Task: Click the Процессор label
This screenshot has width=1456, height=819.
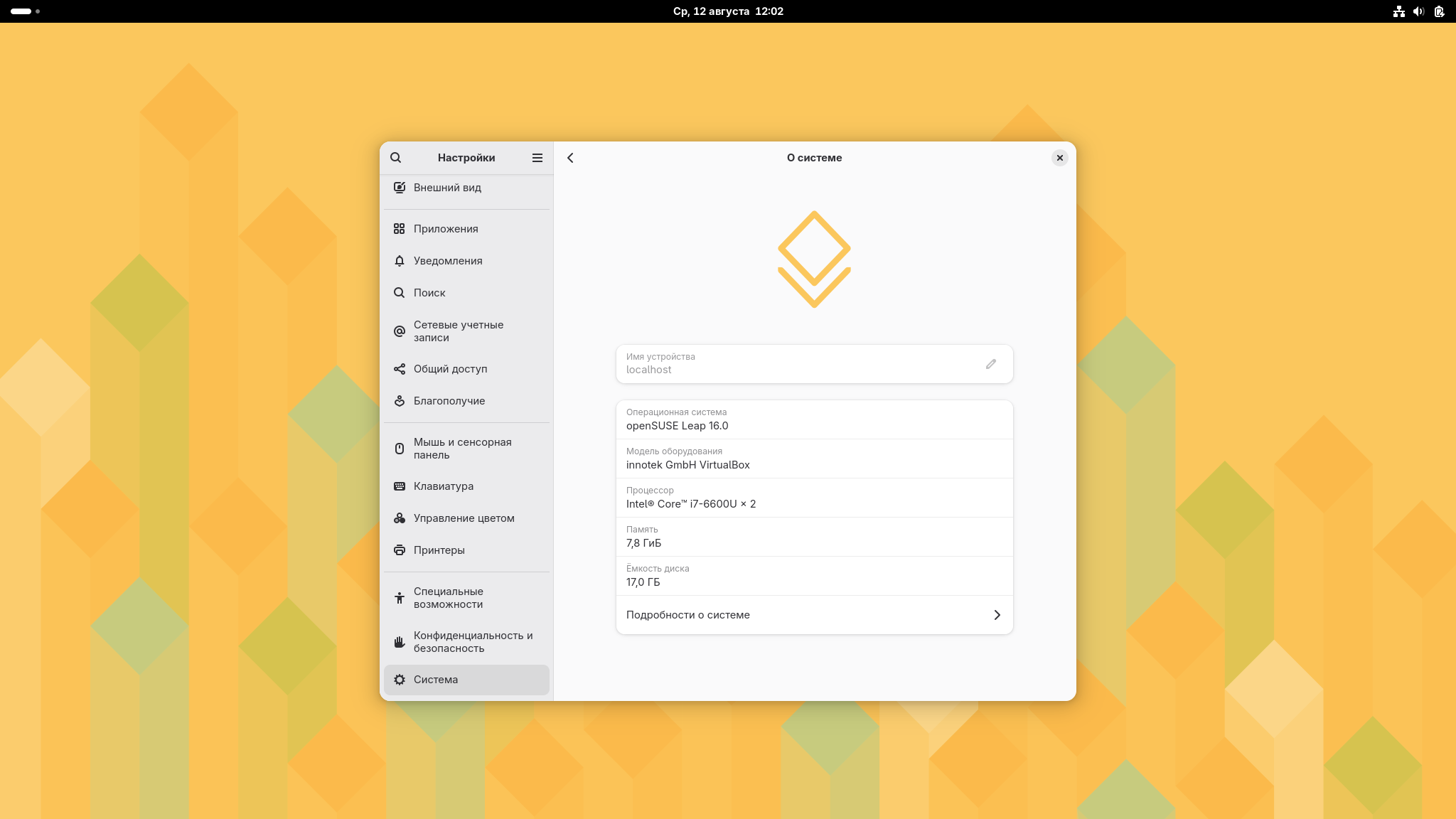Action: click(x=650, y=491)
